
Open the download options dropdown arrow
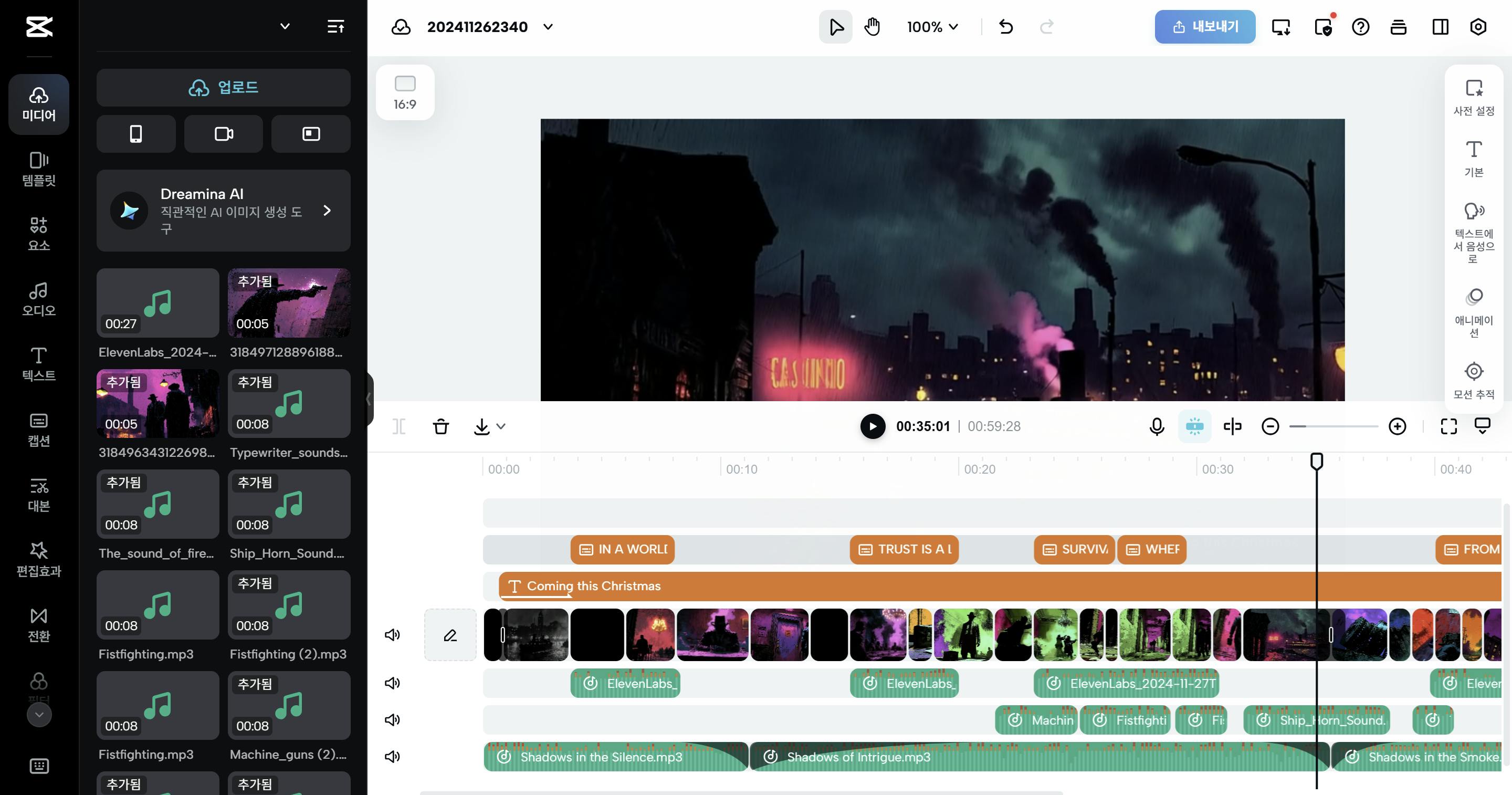(x=501, y=426)
